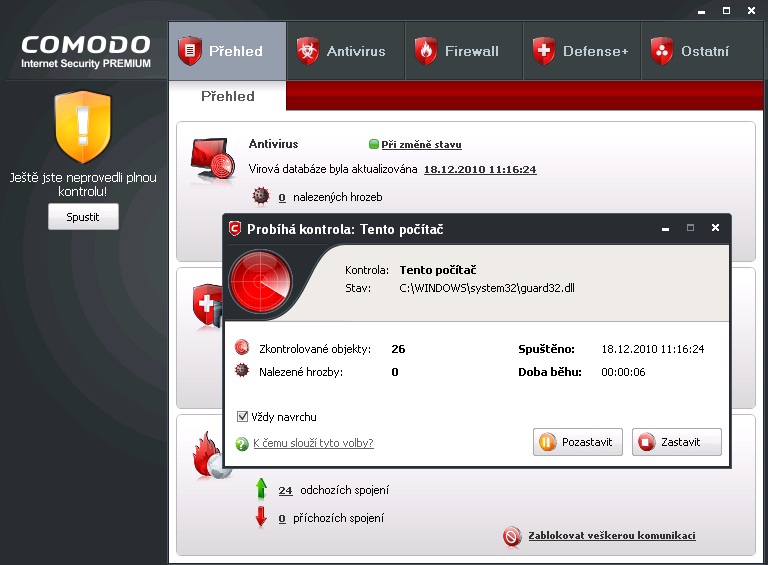Click the Defense+ shield icon in overview panel
The image size is (768, 565).
click(x=207, y=305)
